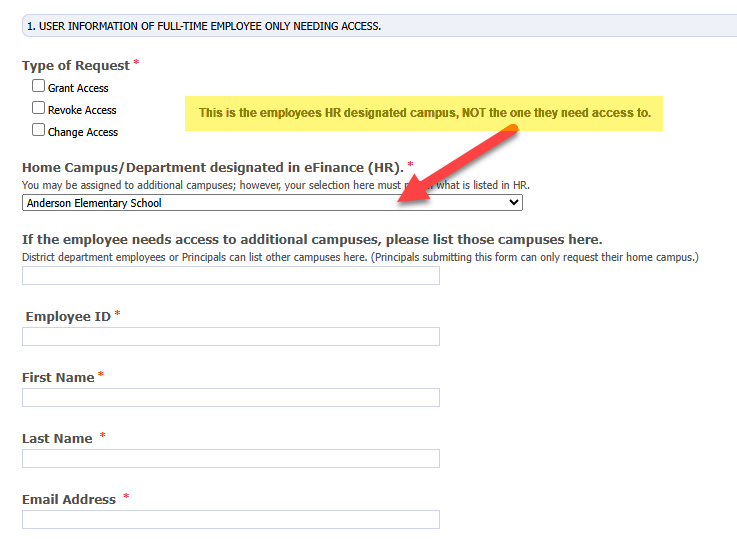Click the Last Name field label
This screenshot has height=541, width=737.
click(x=57, y=439)
